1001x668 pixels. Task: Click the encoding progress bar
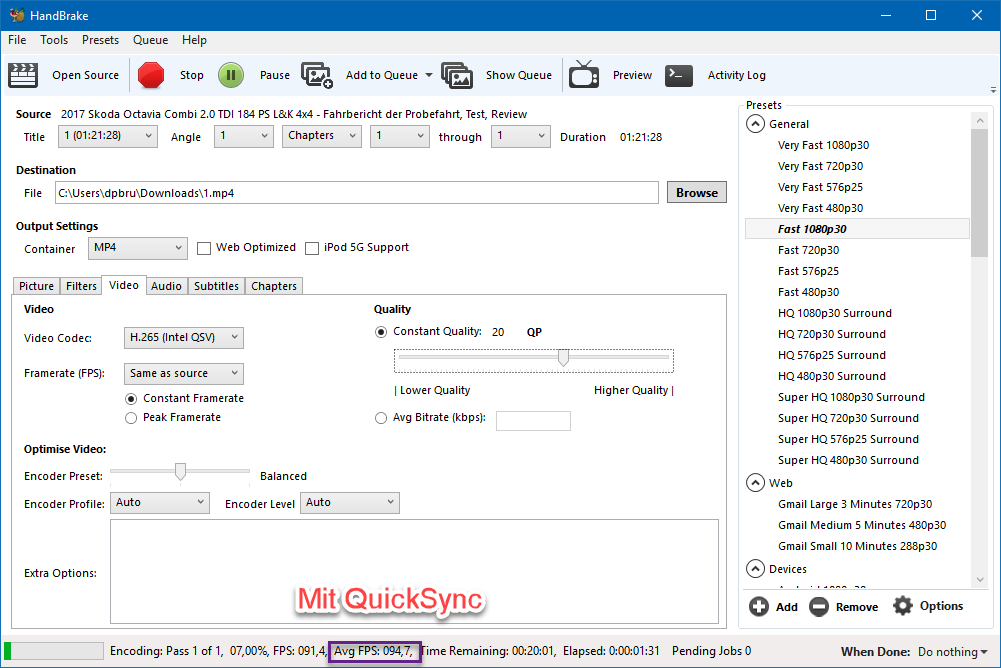(x=54, y=651)
